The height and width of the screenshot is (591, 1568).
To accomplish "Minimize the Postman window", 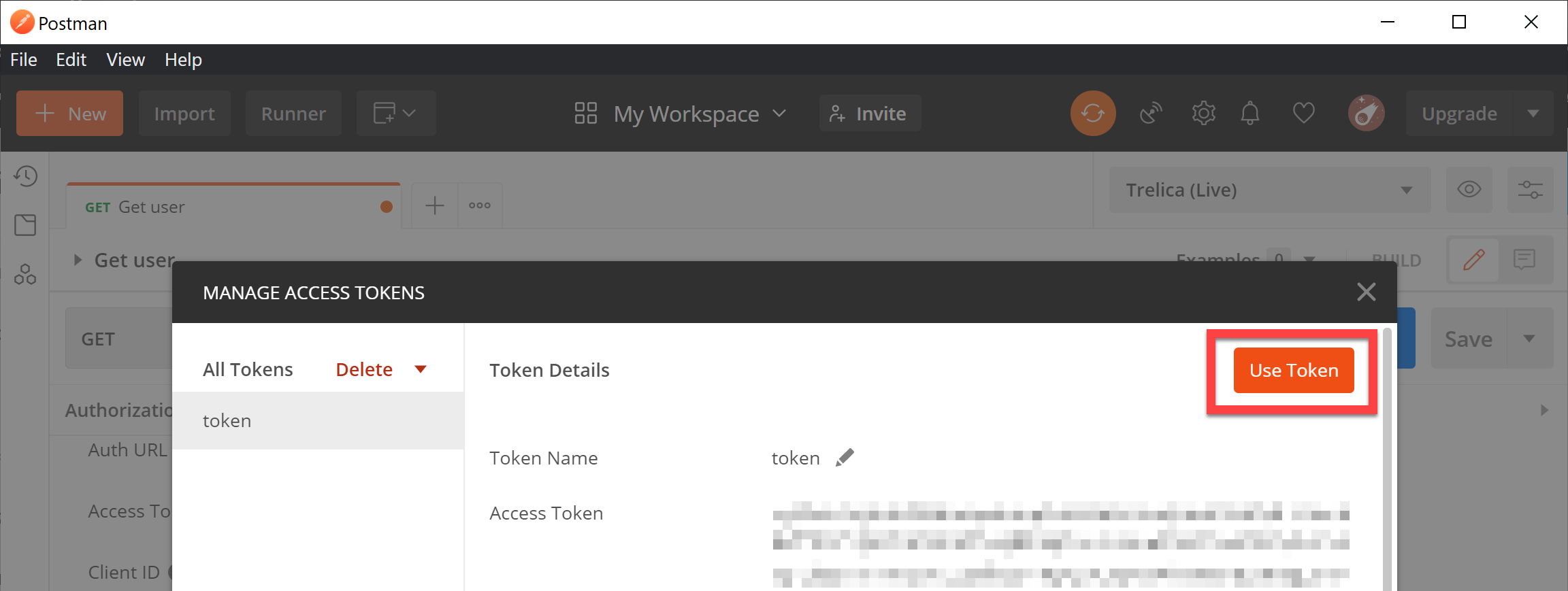I will point(1388,22).
